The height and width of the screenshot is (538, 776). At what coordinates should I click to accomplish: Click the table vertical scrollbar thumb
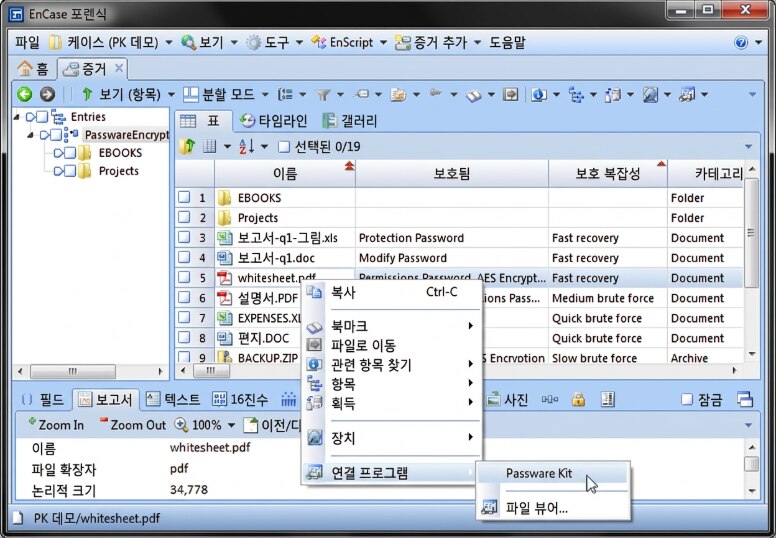(x=751, y=233)
